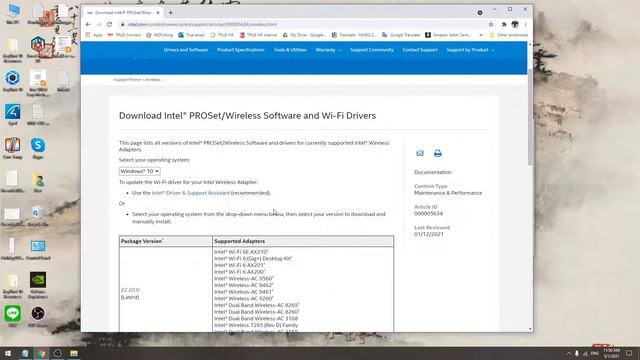Open Product Specifications menu item
The height and width of the screenshot is (360, 640).
click(x=241, y=50)
